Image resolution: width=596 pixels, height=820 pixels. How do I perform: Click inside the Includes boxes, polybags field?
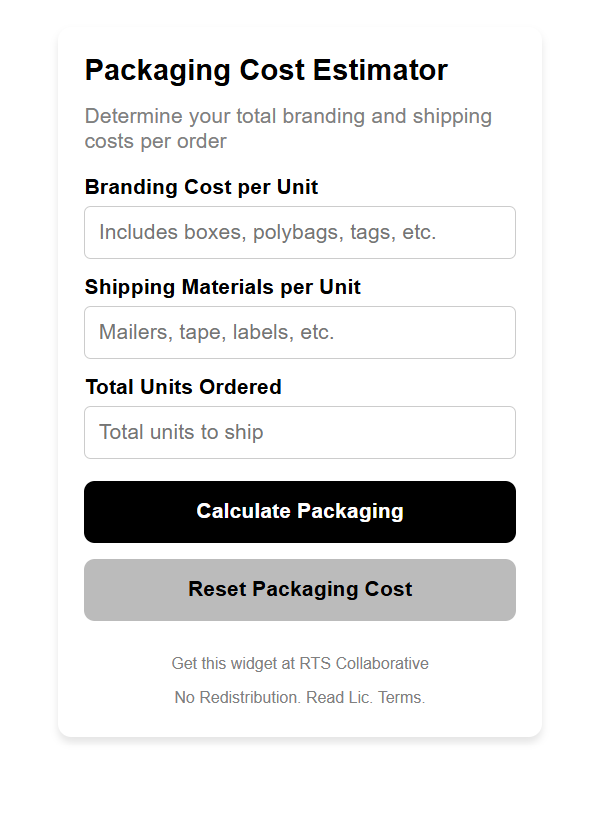[x=299, y=232]
